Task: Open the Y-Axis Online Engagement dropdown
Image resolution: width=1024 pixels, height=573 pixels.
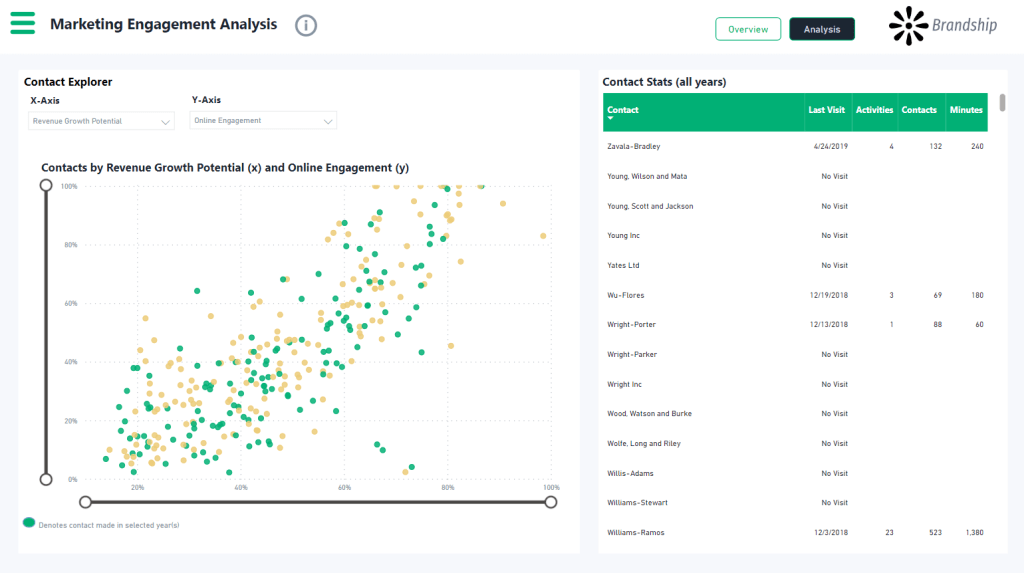Action: (263, 121)
